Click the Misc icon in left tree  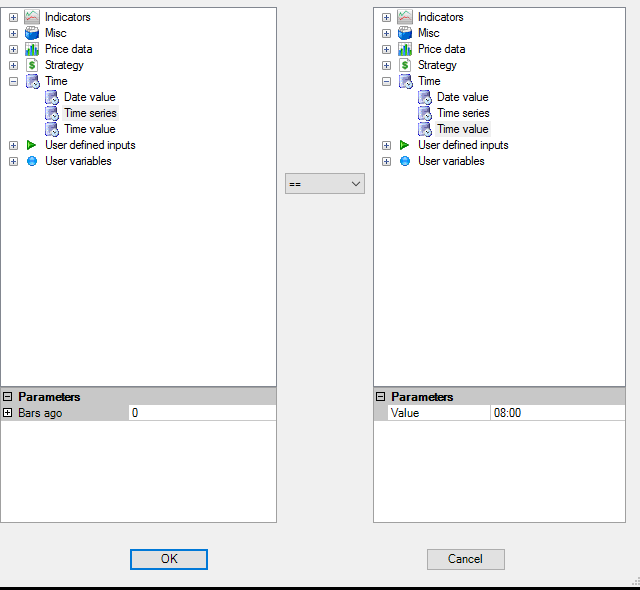[32, 33]
